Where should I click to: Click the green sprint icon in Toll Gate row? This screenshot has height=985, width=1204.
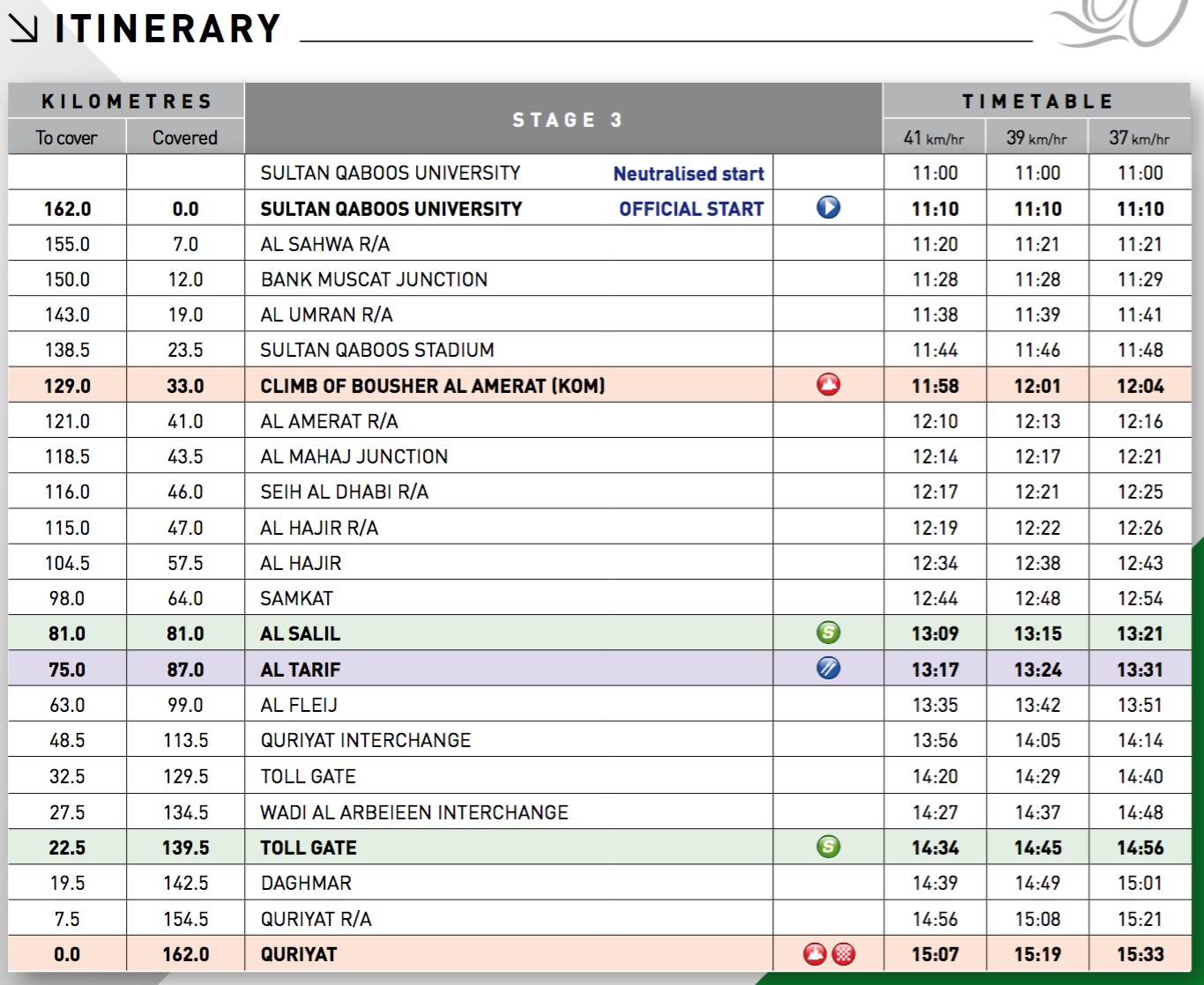(x=828, y=847)
